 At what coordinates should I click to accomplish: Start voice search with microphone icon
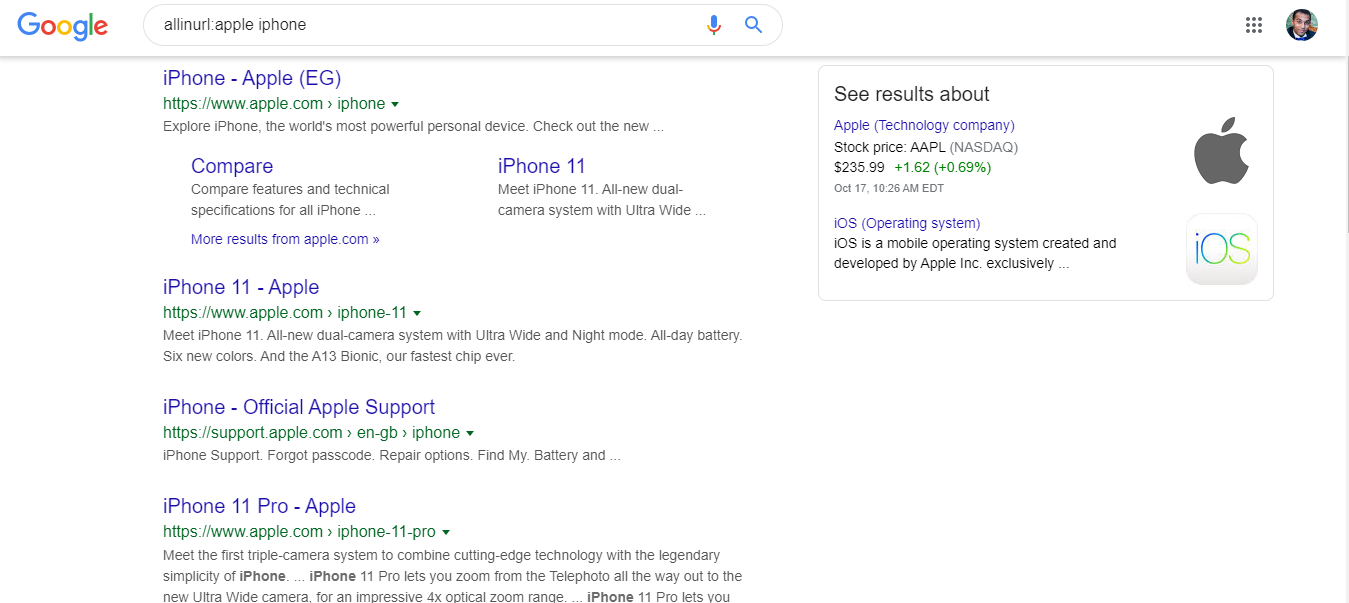pyautogui.click(x=713, y=25)
